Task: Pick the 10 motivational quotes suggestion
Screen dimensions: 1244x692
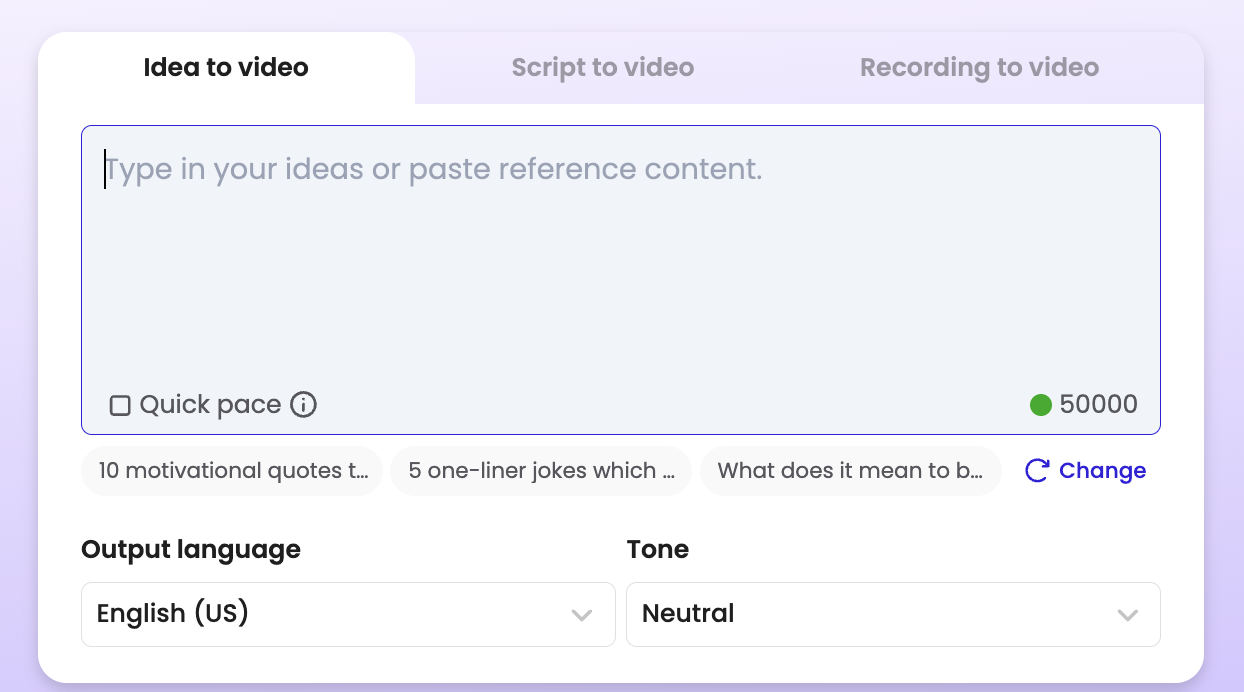Action: tap(232, 471)
